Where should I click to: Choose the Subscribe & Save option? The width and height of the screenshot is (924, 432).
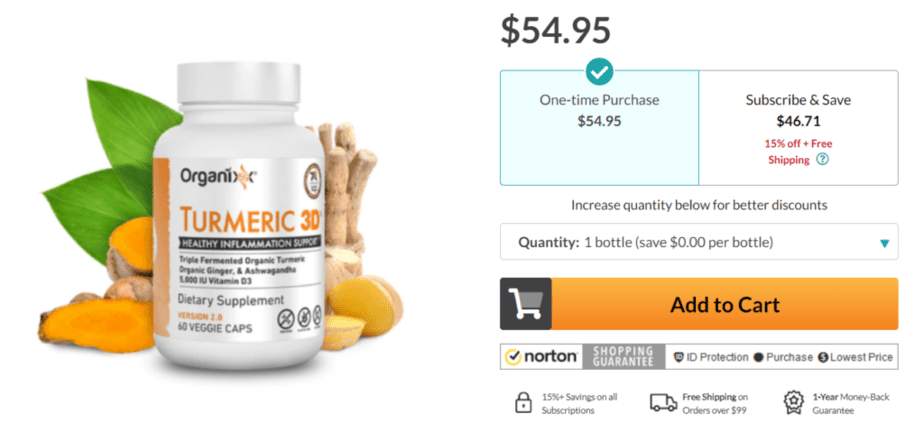pyautogui.click(x=798, y=128)
